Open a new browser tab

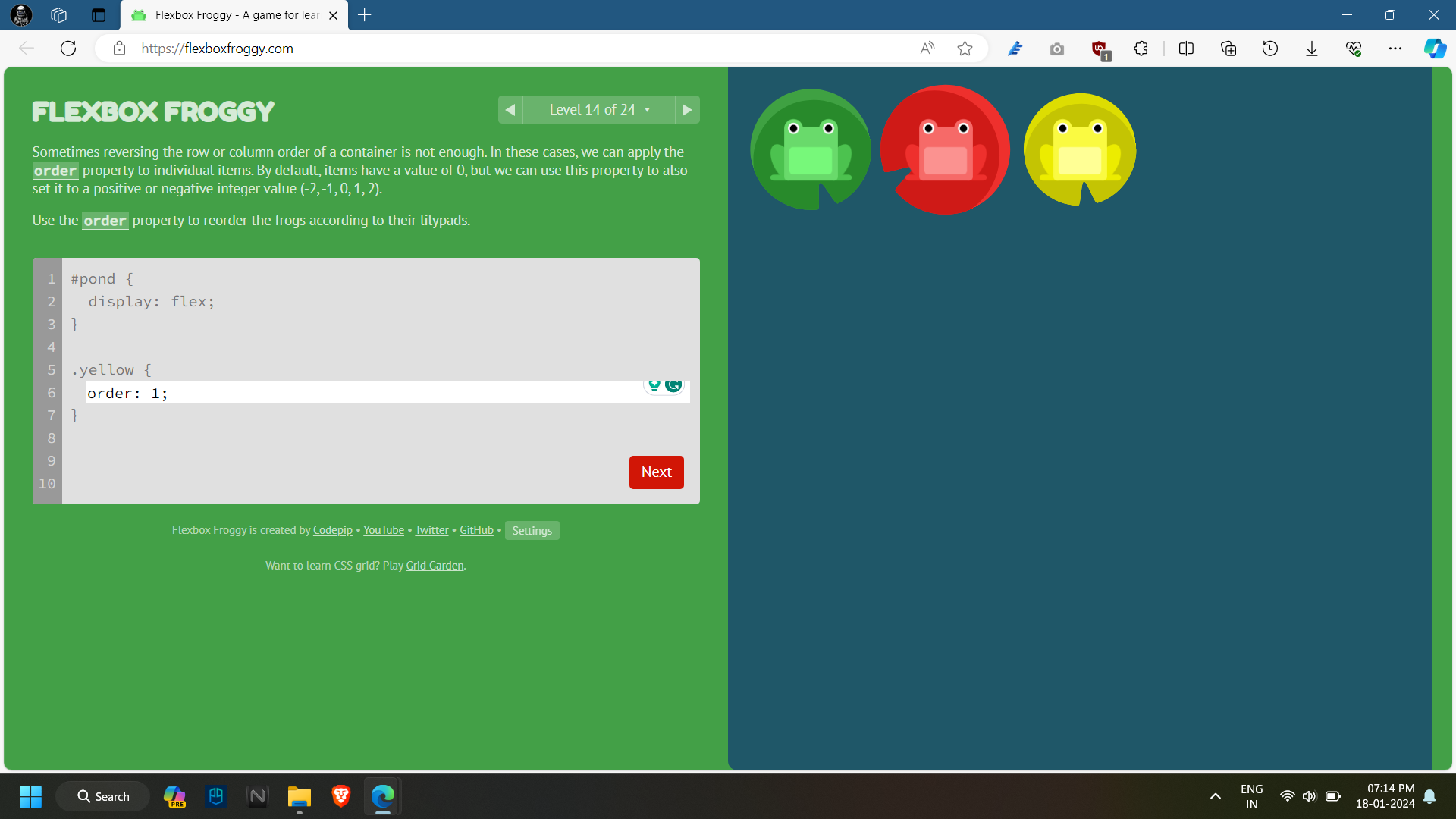[365, 15]
